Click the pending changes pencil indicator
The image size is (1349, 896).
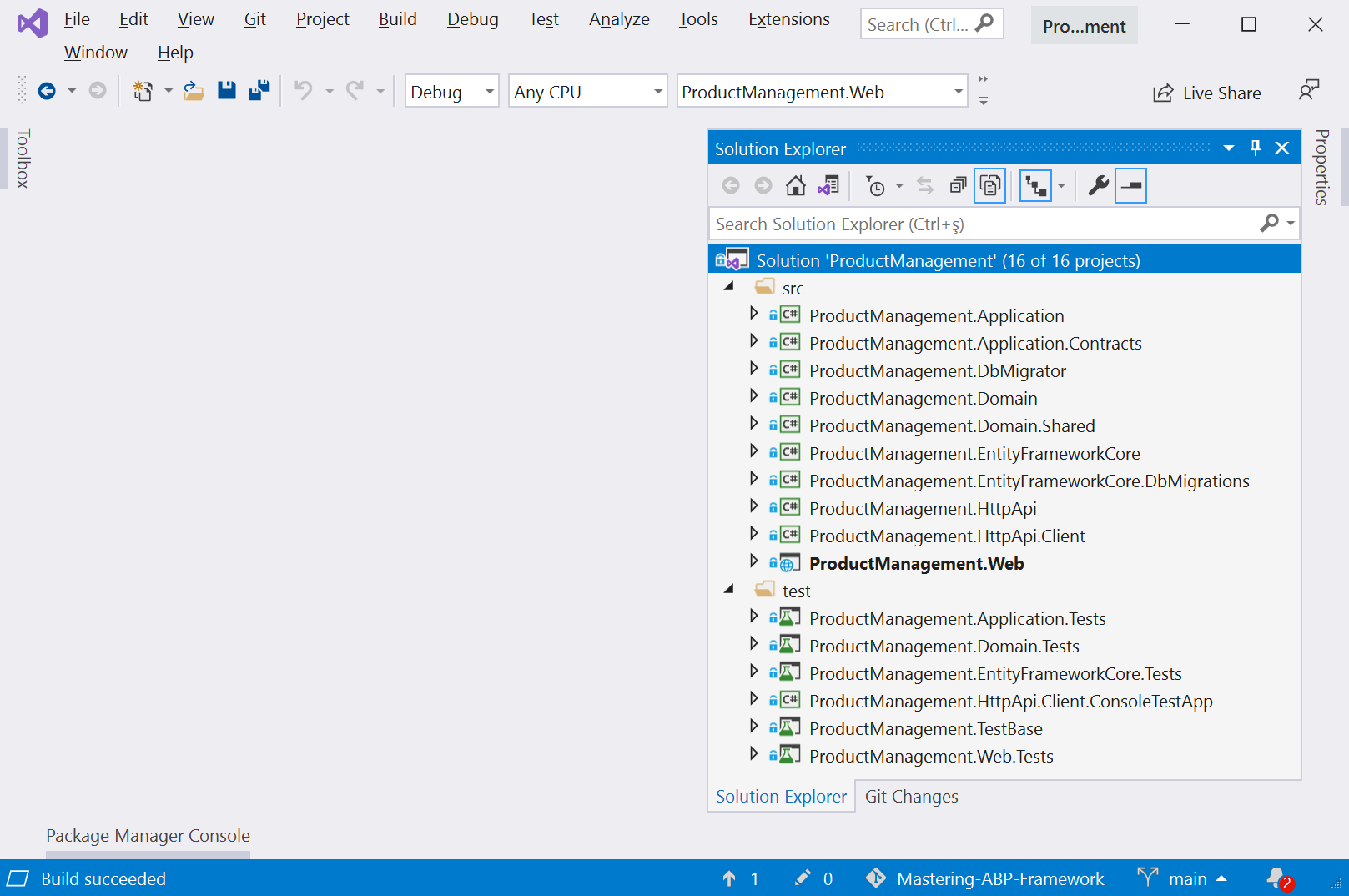pyautogui.click(x=814, y=878)
